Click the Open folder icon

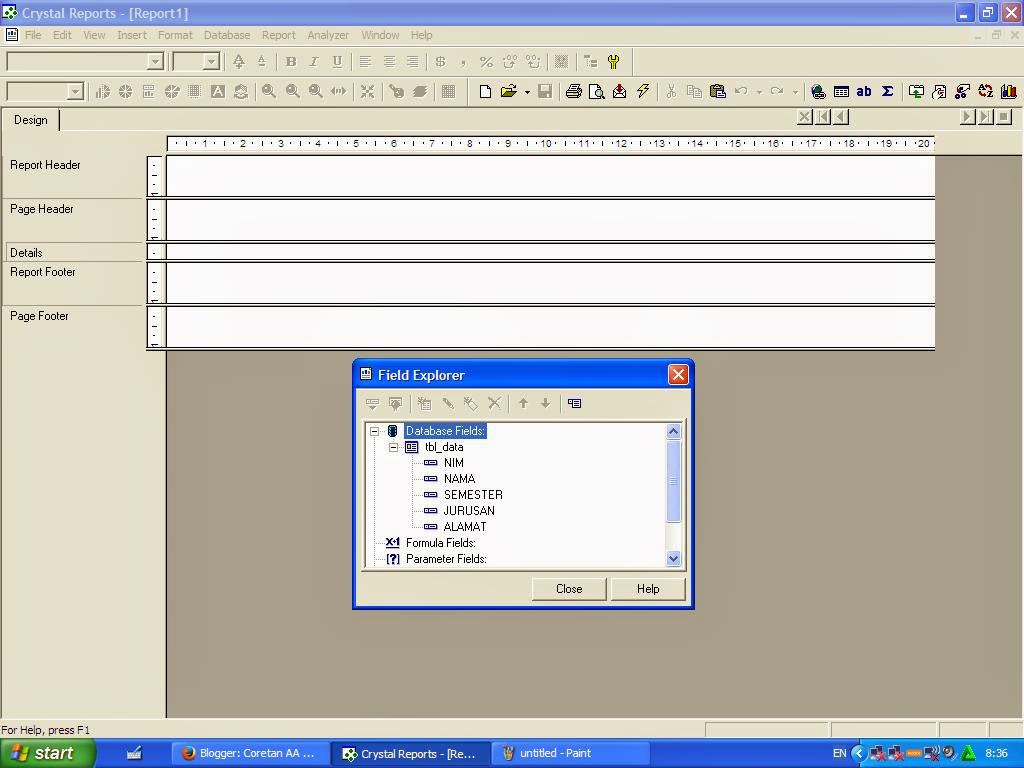[x=508, y=91]
